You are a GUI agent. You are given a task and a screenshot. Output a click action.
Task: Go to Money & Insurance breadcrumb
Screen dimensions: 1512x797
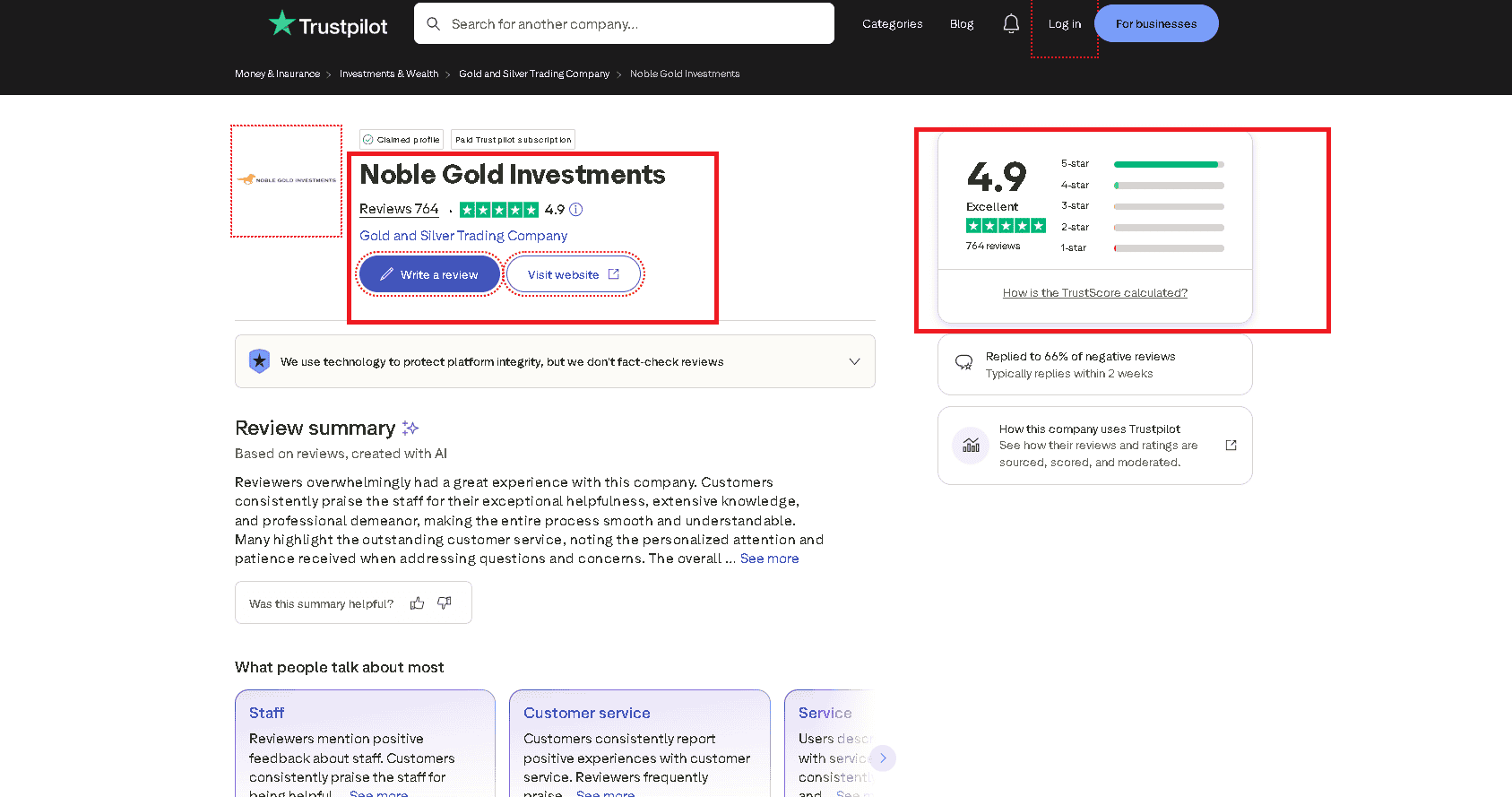tap(277, 74)
